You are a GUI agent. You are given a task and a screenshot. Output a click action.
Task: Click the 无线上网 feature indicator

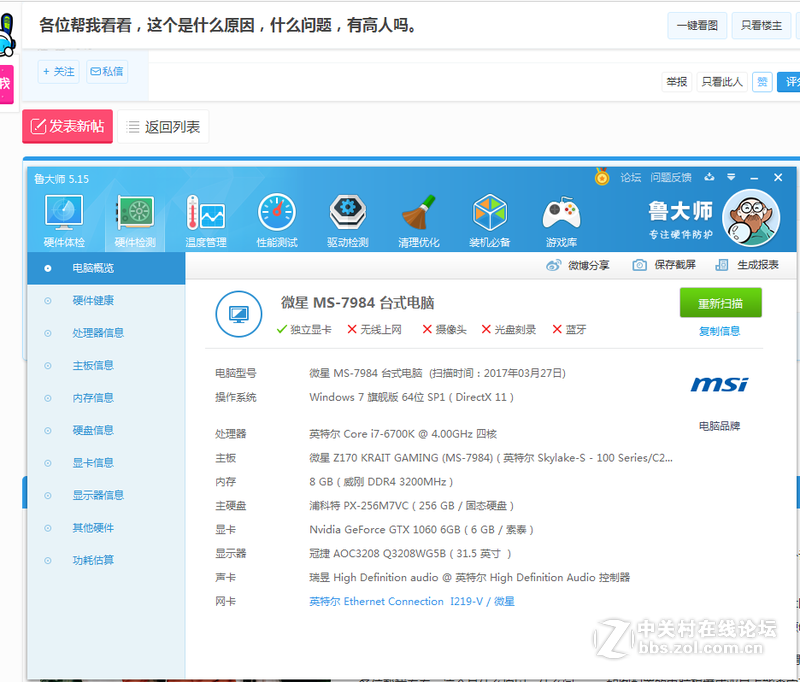tap(374, 330)
